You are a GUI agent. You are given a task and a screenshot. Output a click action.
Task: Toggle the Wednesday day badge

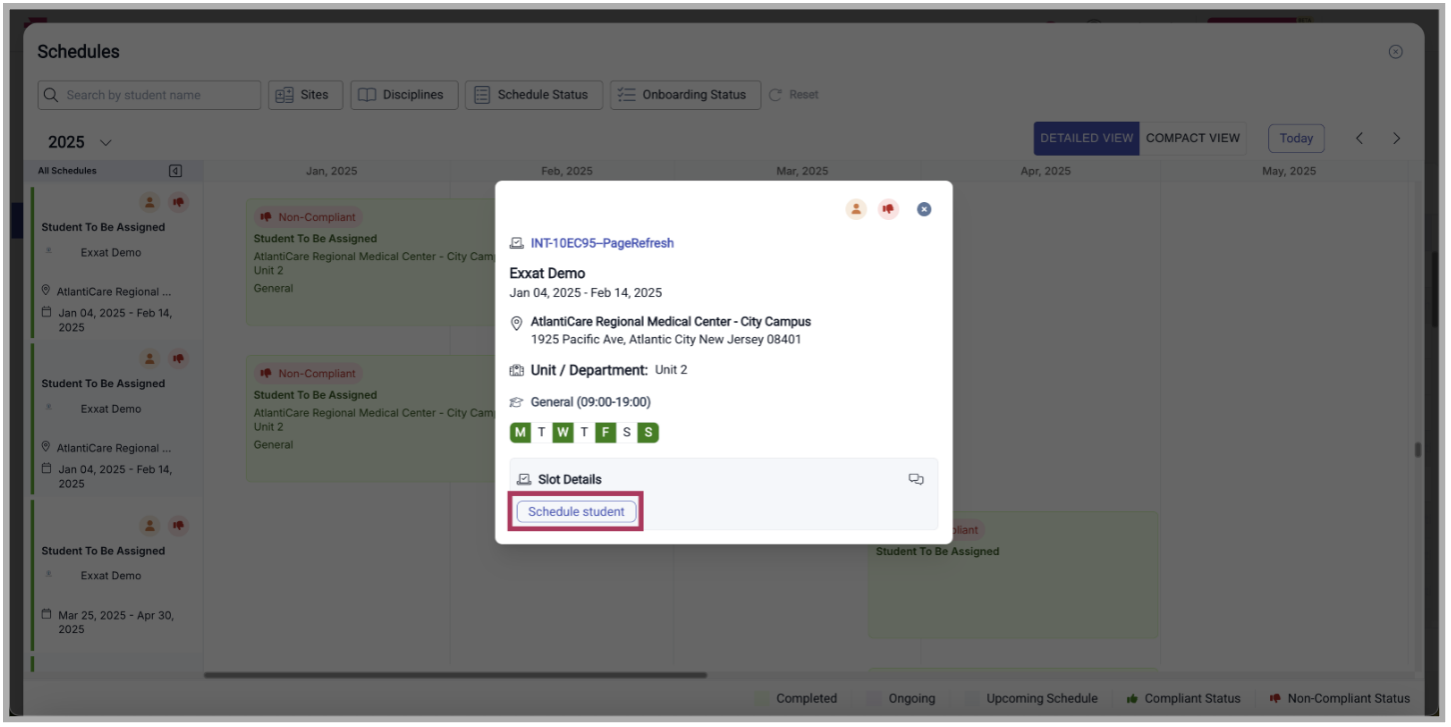(562, 432)
